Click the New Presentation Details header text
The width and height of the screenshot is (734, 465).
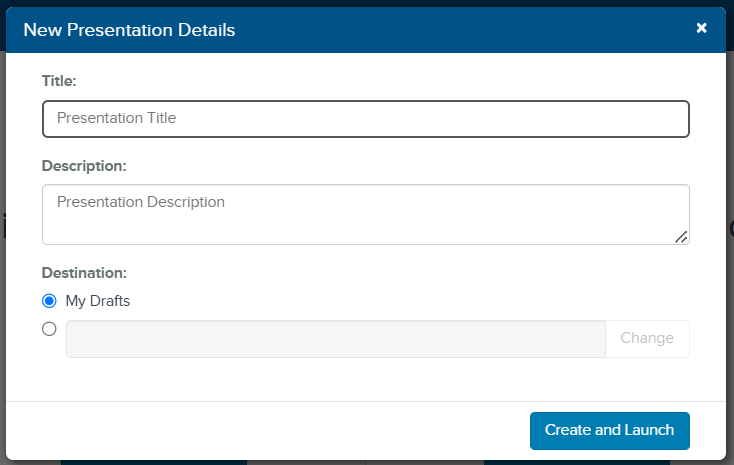129,30
